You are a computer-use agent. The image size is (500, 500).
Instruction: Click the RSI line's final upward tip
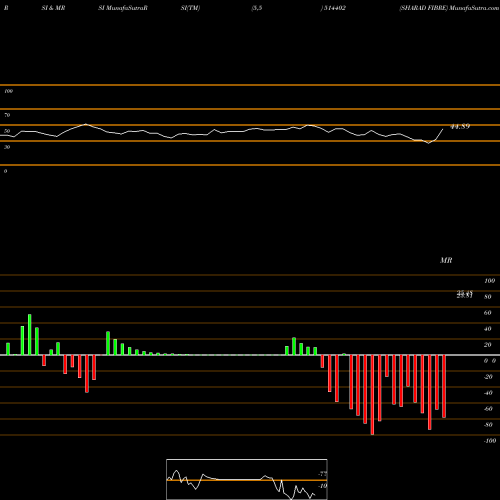[x=443, y=129]
